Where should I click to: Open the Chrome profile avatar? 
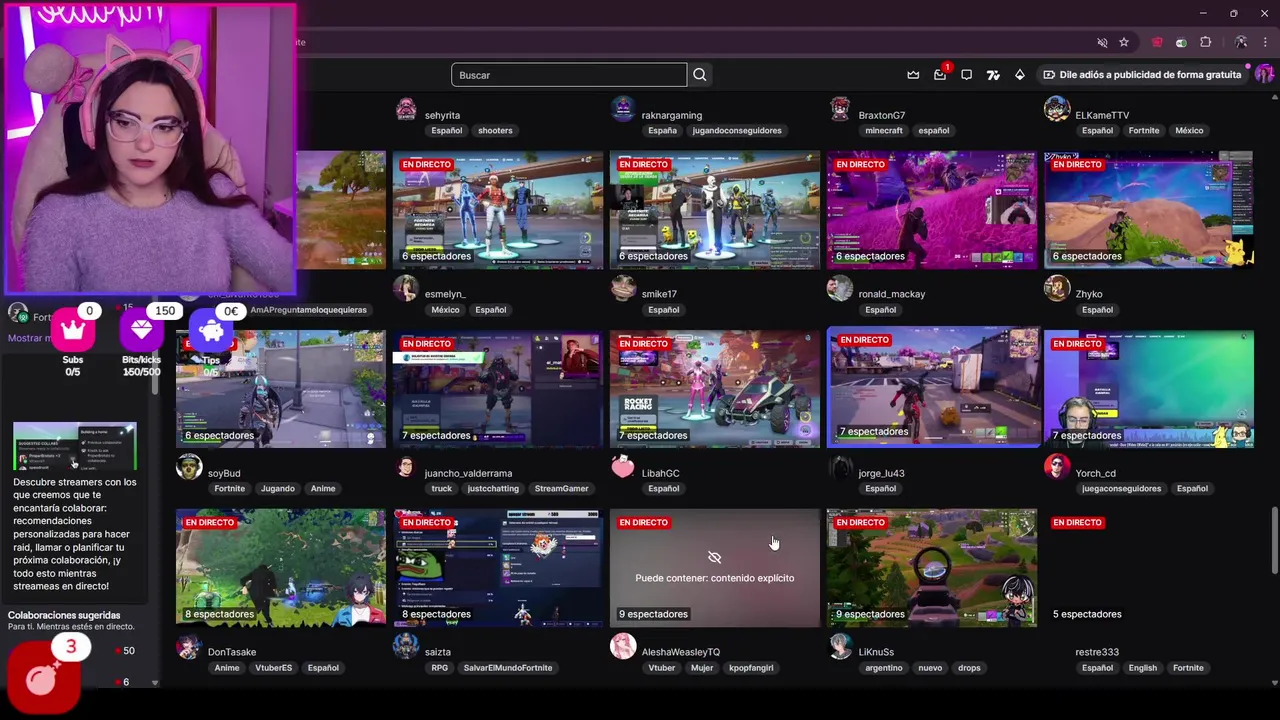click(1241, 42)
